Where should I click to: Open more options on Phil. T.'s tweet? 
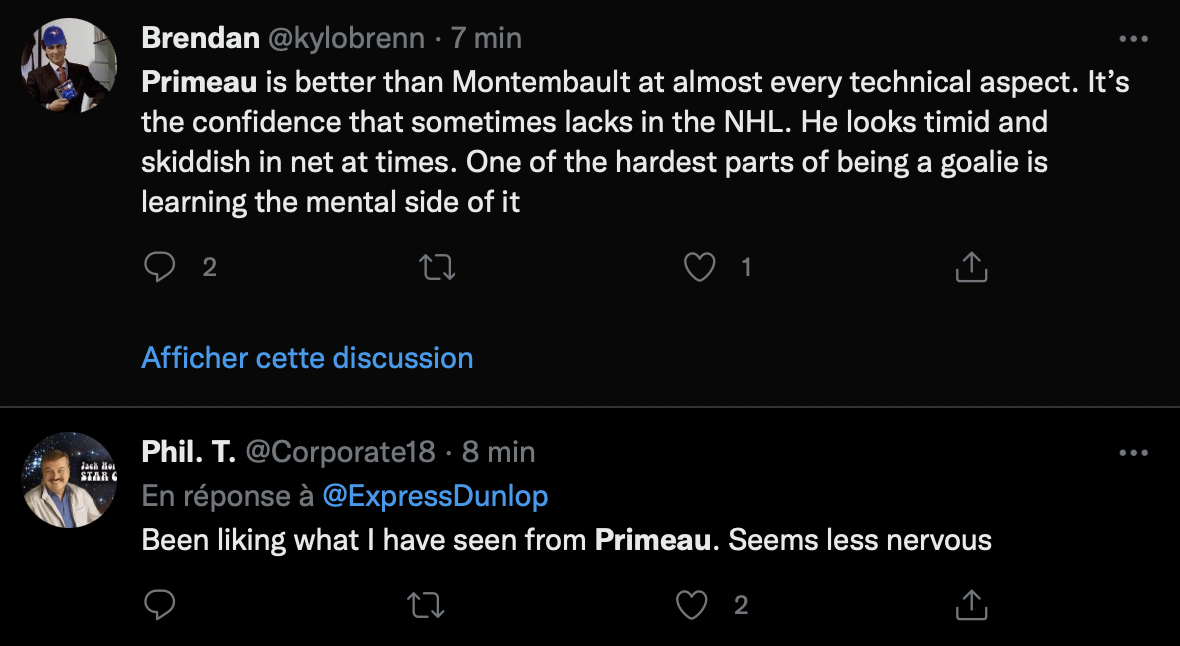click(1133, 453)
